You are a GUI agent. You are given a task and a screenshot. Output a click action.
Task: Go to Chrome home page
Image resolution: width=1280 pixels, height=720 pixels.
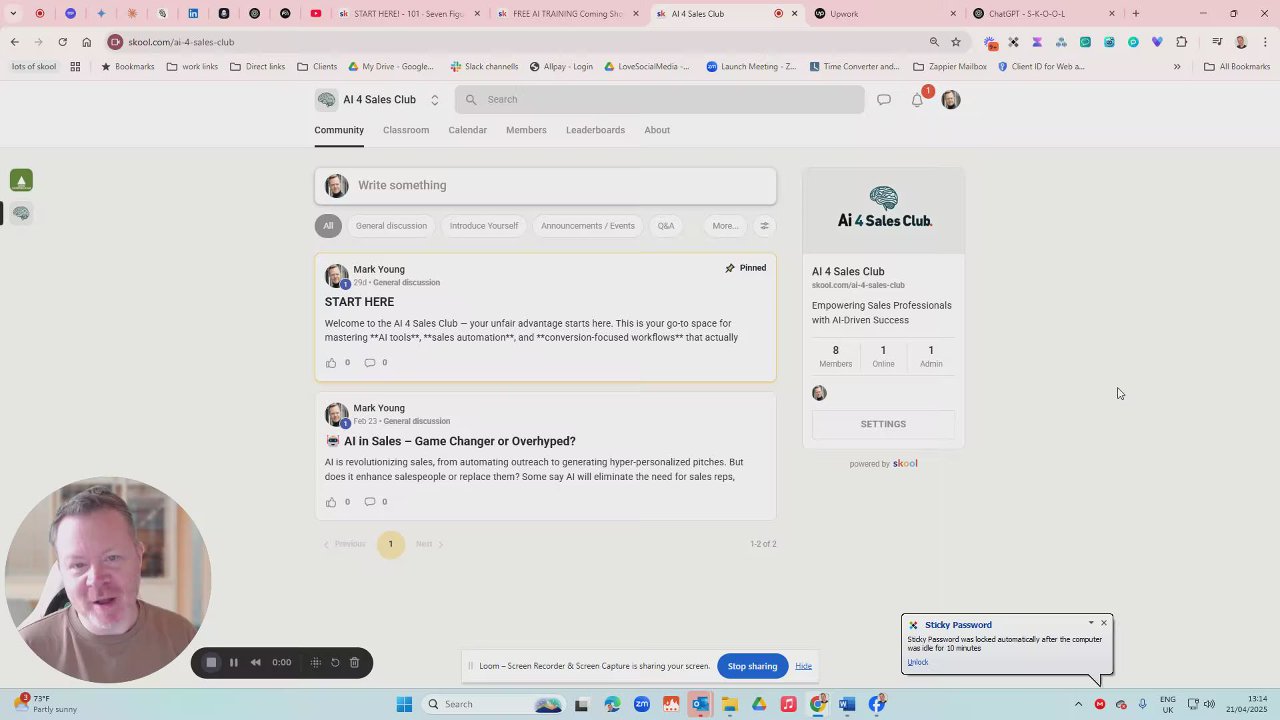(x=86, y=42)
